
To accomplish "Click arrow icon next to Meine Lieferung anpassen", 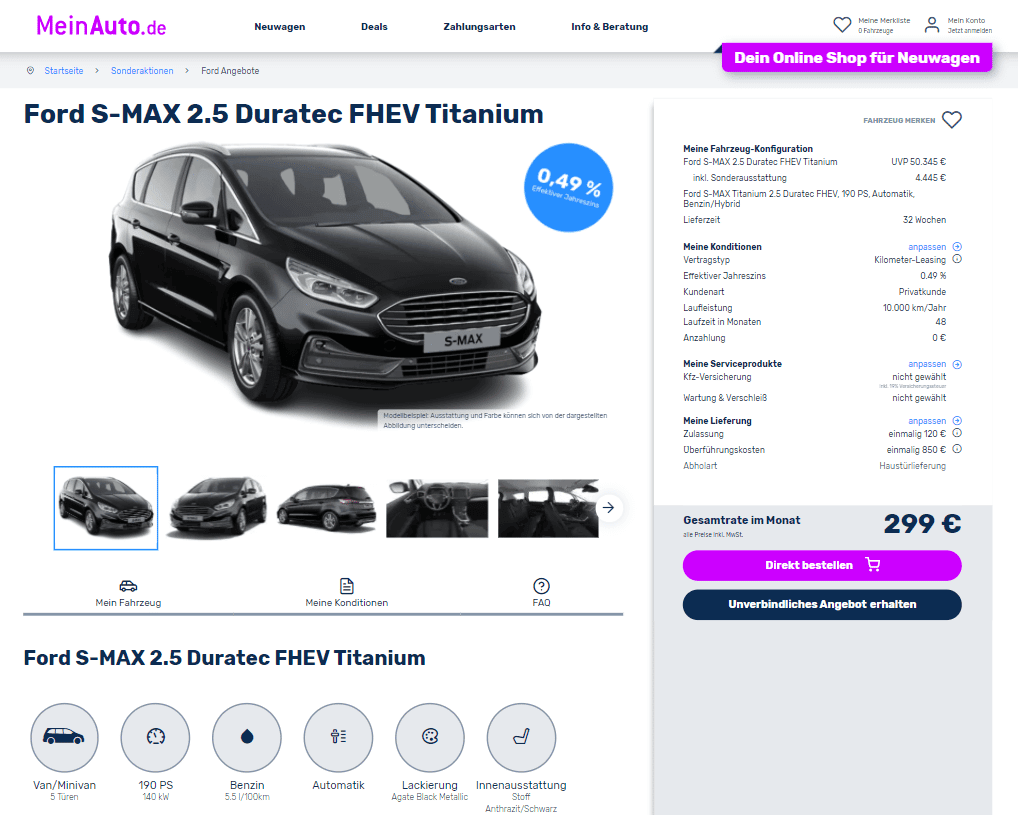I will click(x=957, y=421).
